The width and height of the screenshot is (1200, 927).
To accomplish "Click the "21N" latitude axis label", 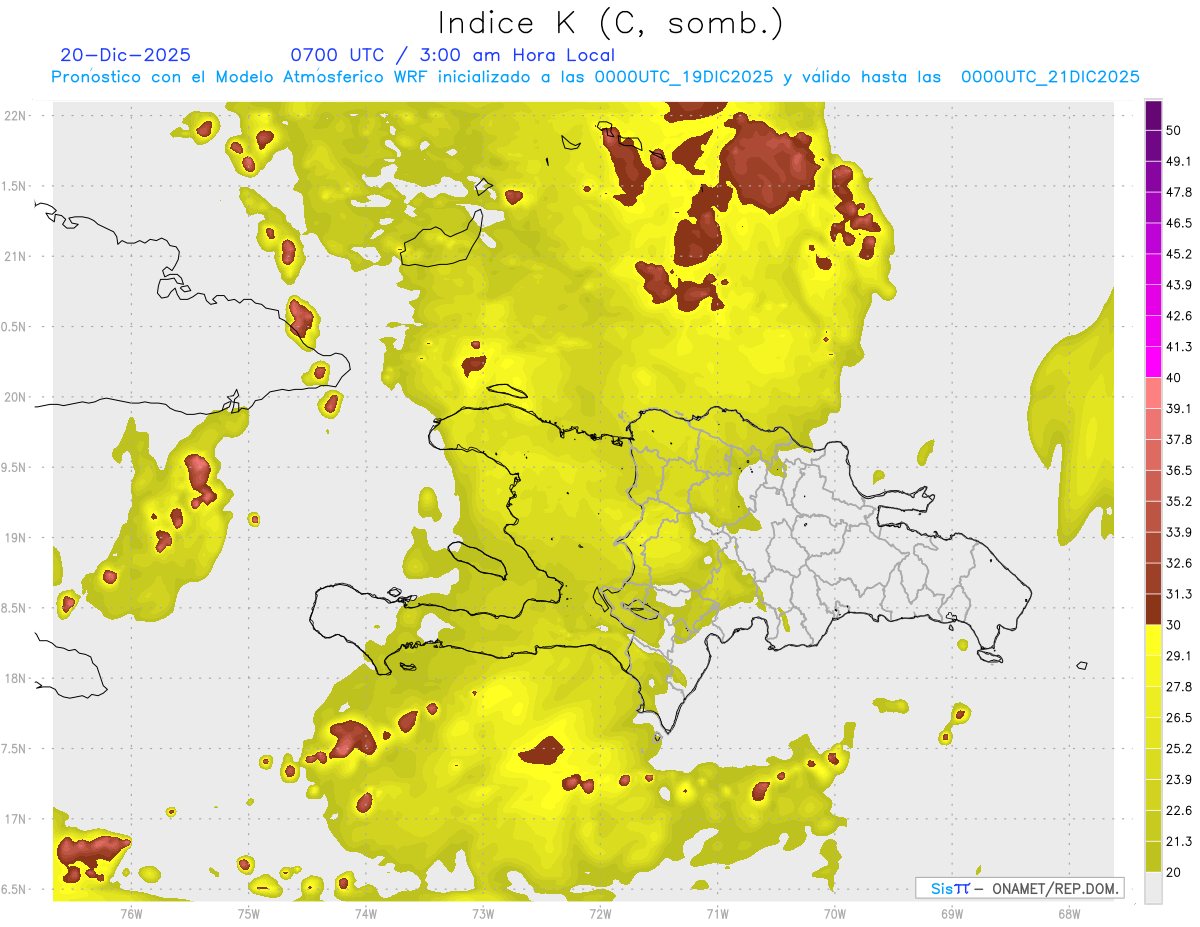I will (15, 256).
